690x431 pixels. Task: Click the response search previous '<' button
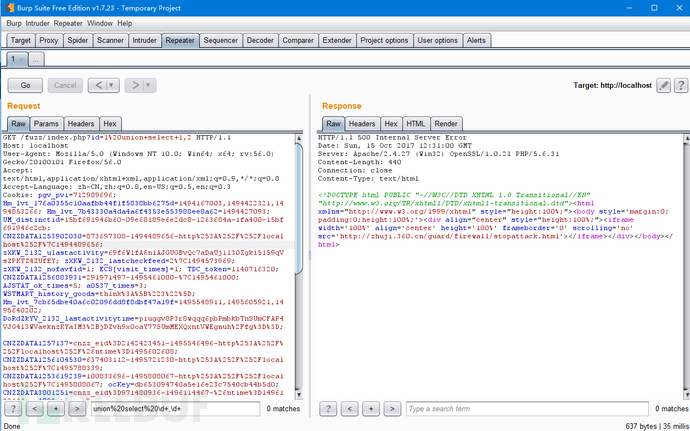point(349,409)
